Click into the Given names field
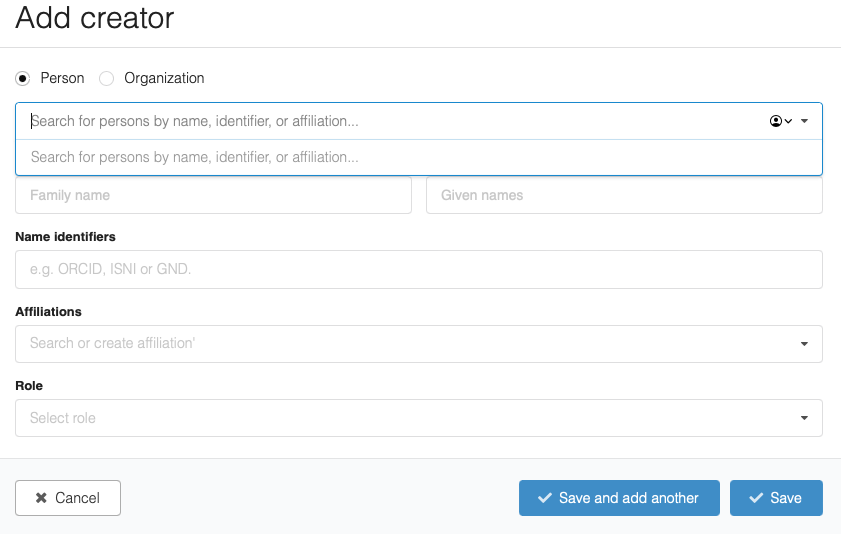Screen dimensions: 841x534 (x=624, y=195)
